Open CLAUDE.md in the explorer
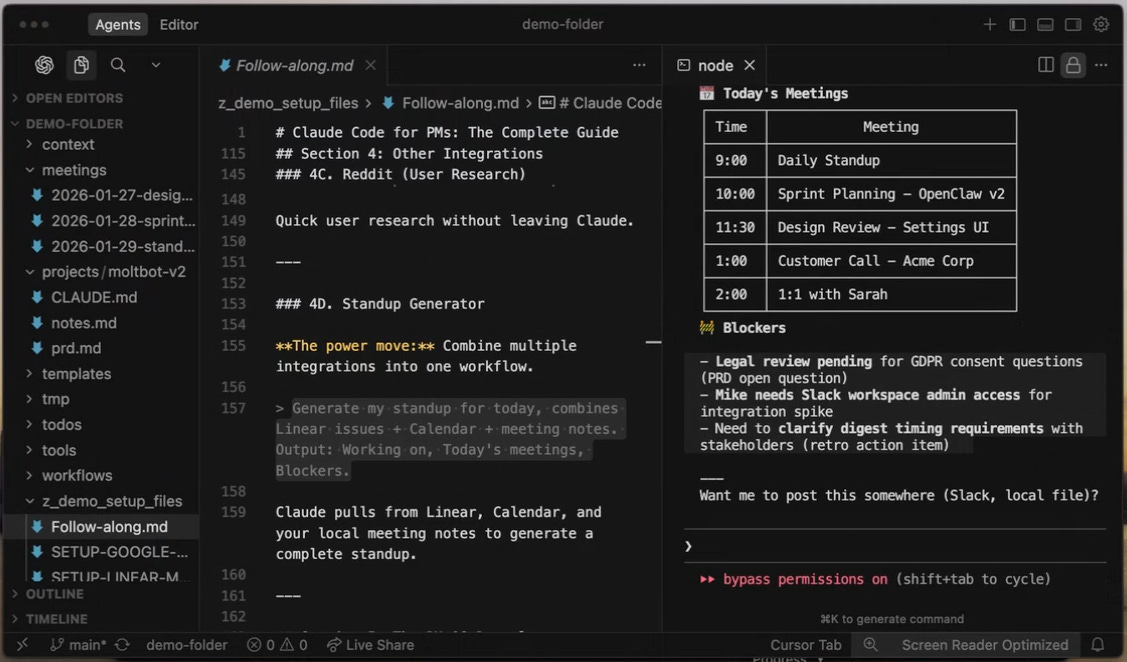The width and height of the screenshot is (1127, 662). [x=93, y=298]
